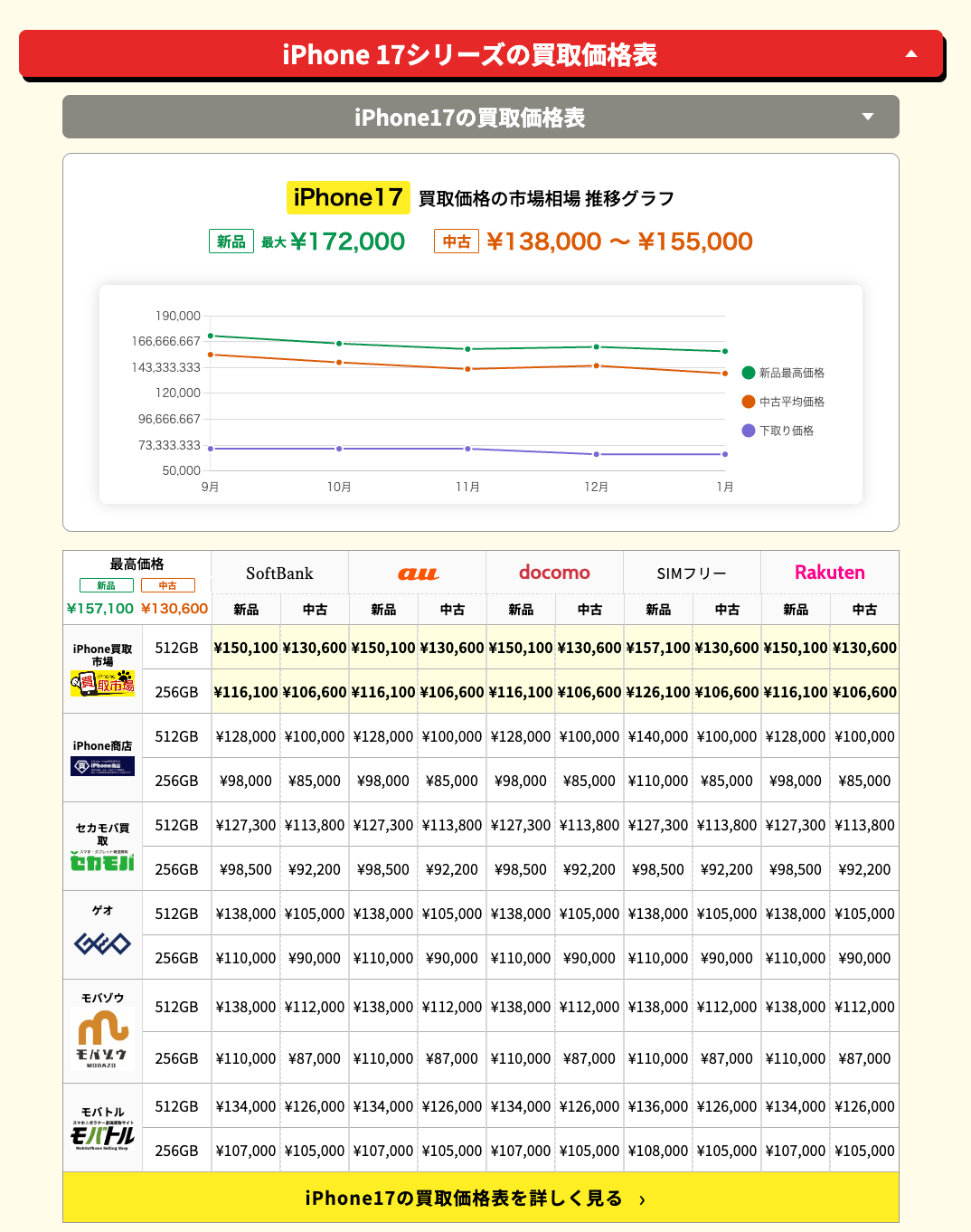This screenshot has height=1232, width=971.
Task: Click the iPhone買取市場 shop logo
Action: pos(102,682)
